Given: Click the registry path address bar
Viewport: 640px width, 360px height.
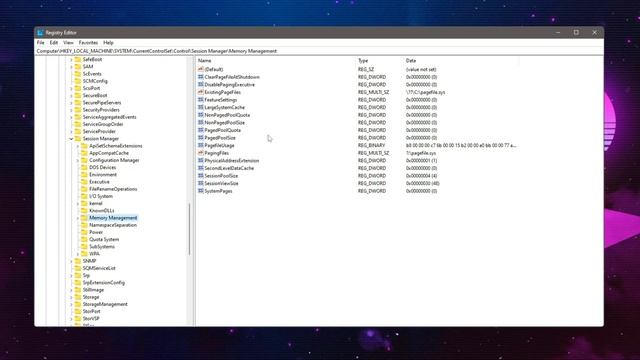Looking at the screenshot, I should click(x=319, y=51).
